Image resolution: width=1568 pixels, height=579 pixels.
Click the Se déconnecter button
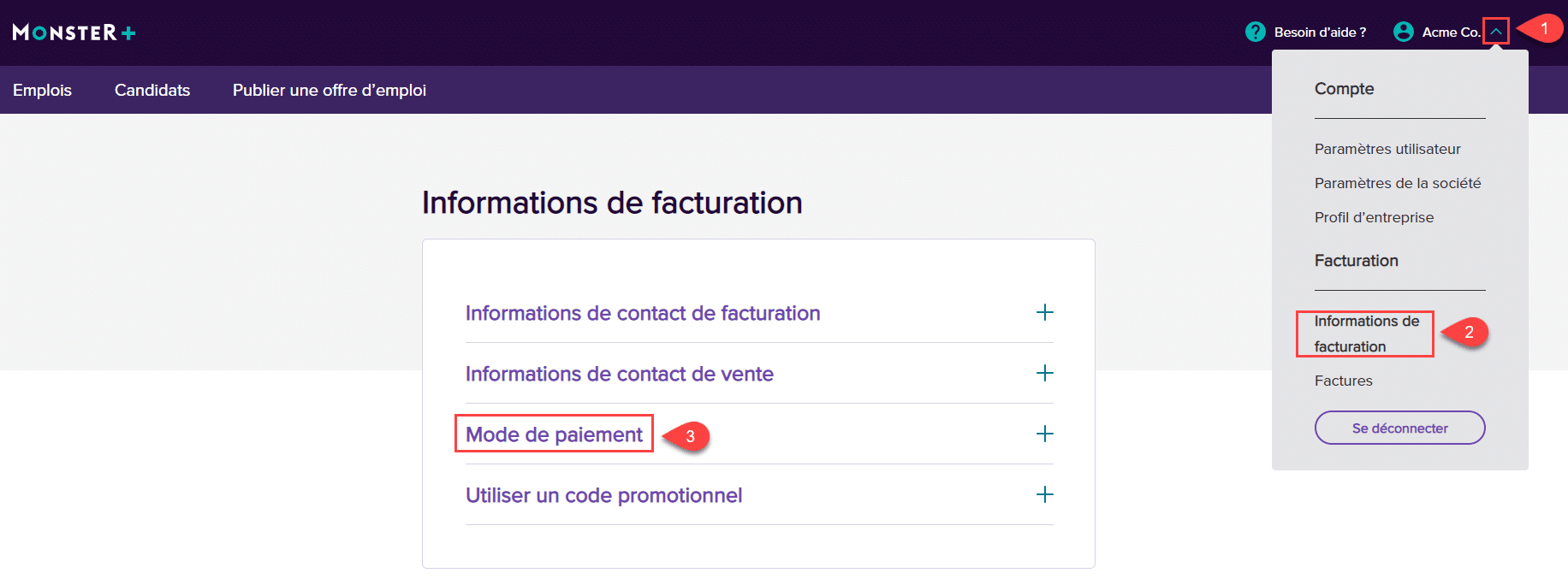click(x=1399, y=428)
